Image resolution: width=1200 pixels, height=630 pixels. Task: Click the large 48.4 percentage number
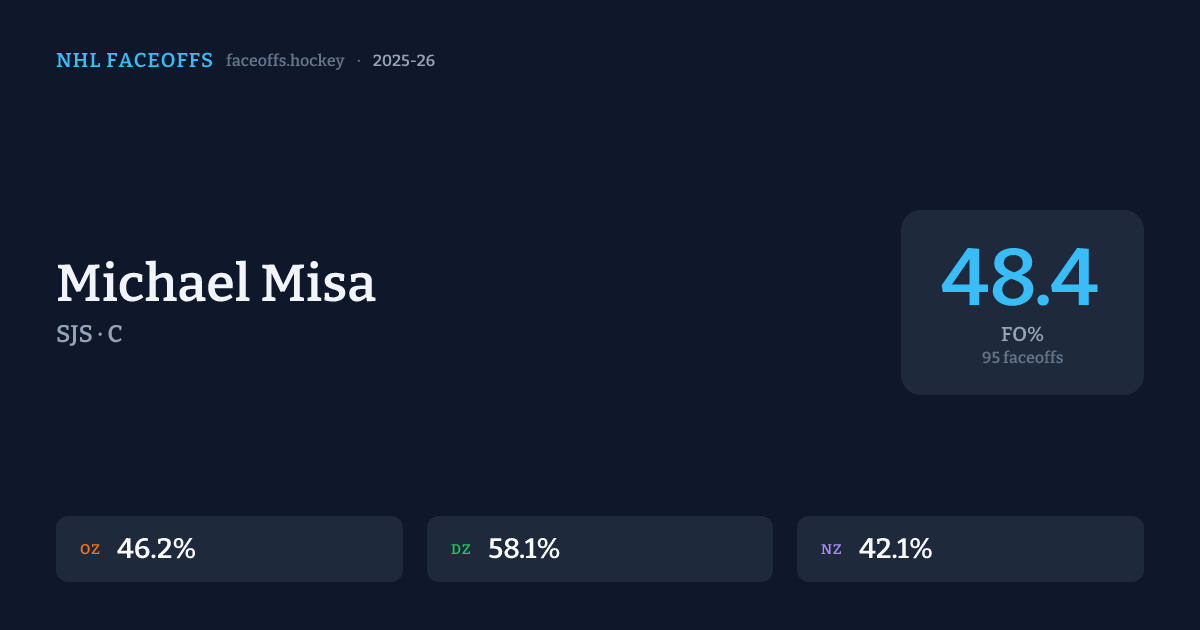click(x=1020, y=278)
